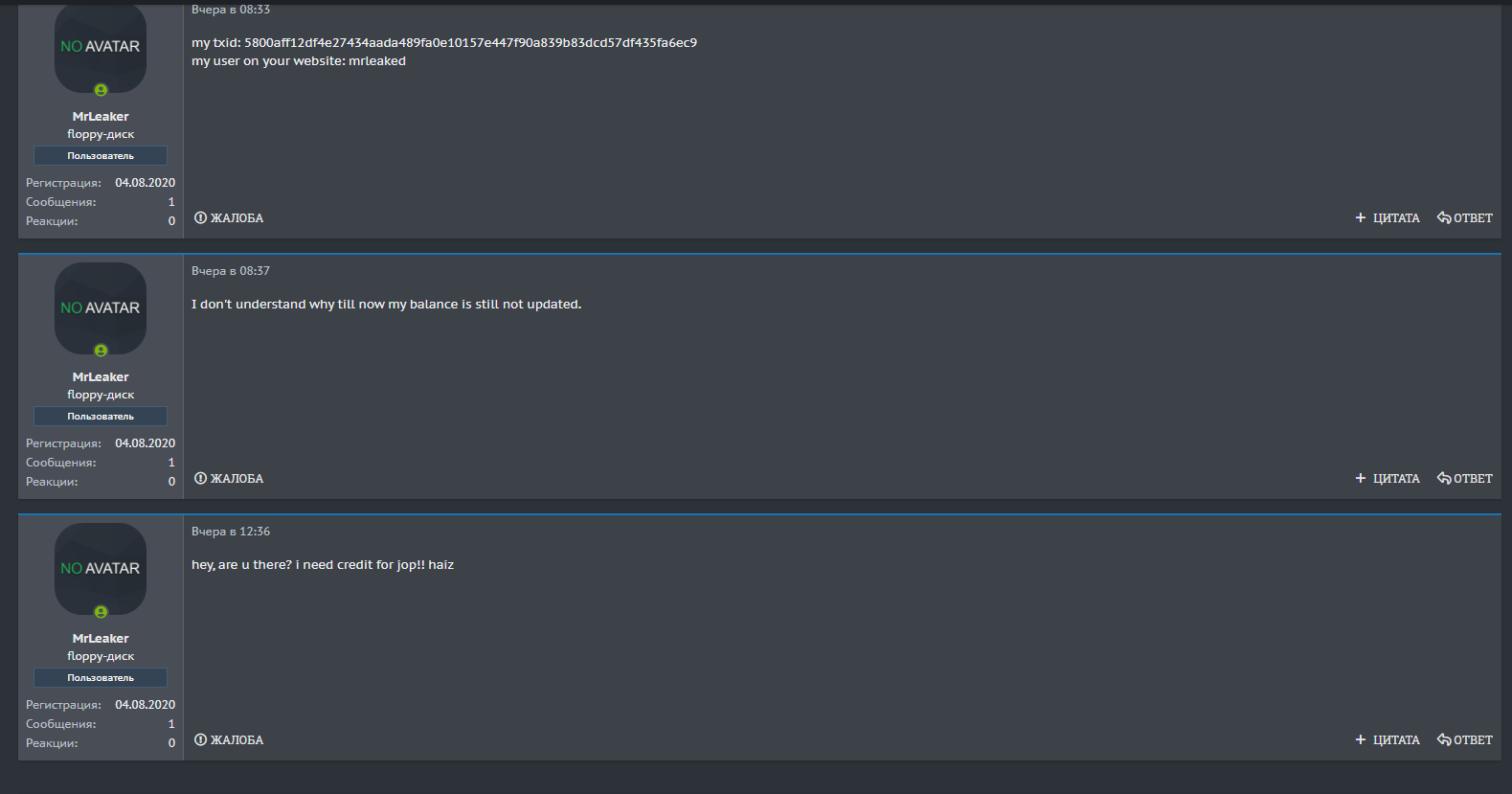1512x794 pixels.
Task: Click ЦИТАТА on the 08:37 post
Action: 1388,479
